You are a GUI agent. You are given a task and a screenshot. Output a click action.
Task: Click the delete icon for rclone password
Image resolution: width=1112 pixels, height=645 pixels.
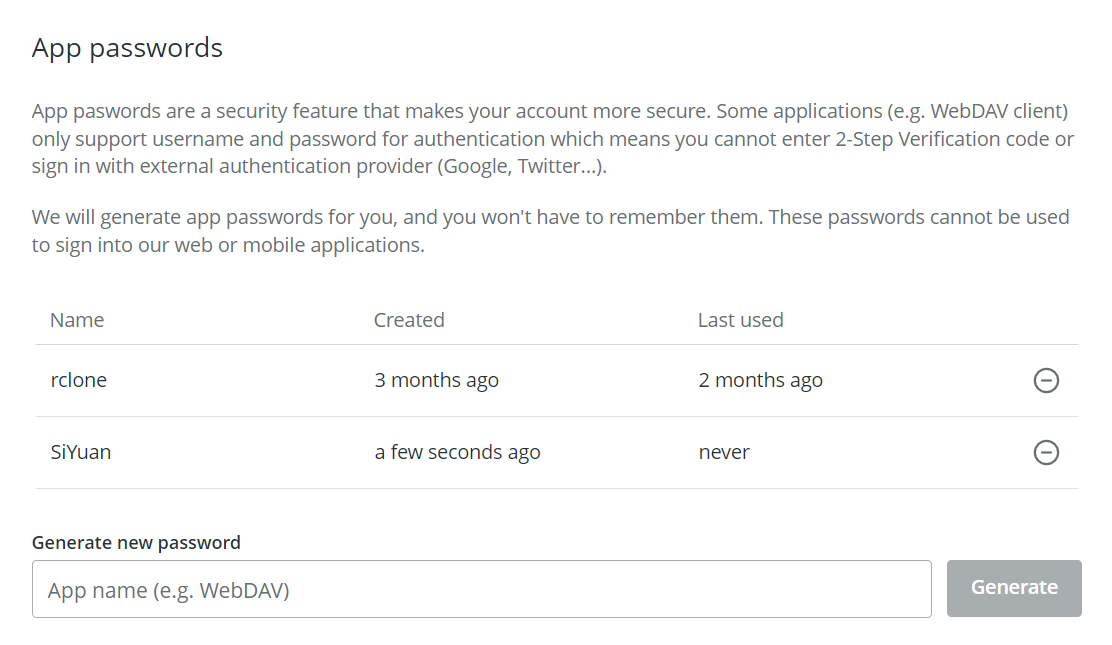(1046, 380)
